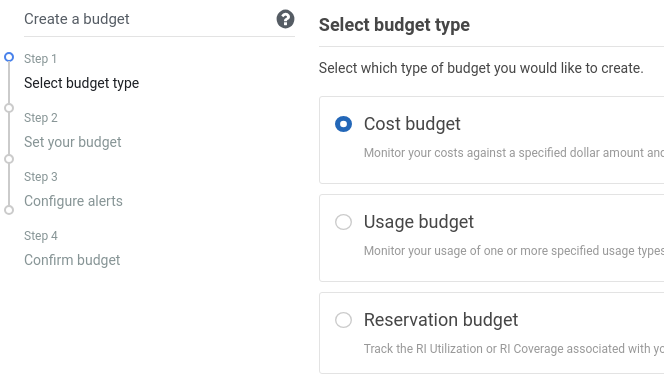
Task: Select the Step 1 progress circle
Action: click(9, 57)
